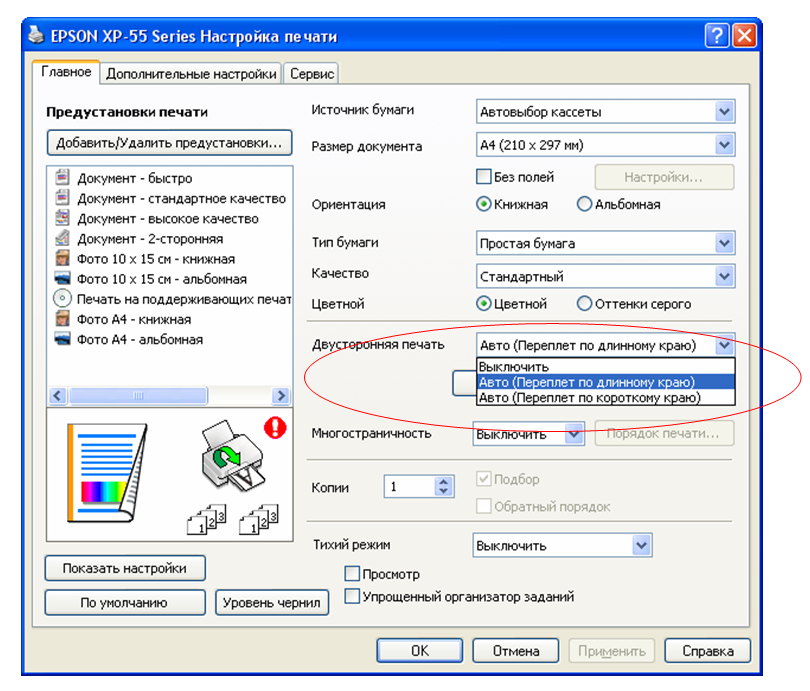810x691 pixels.
Task: Select Книжная orientation
Action: click(x=483, y=204)
